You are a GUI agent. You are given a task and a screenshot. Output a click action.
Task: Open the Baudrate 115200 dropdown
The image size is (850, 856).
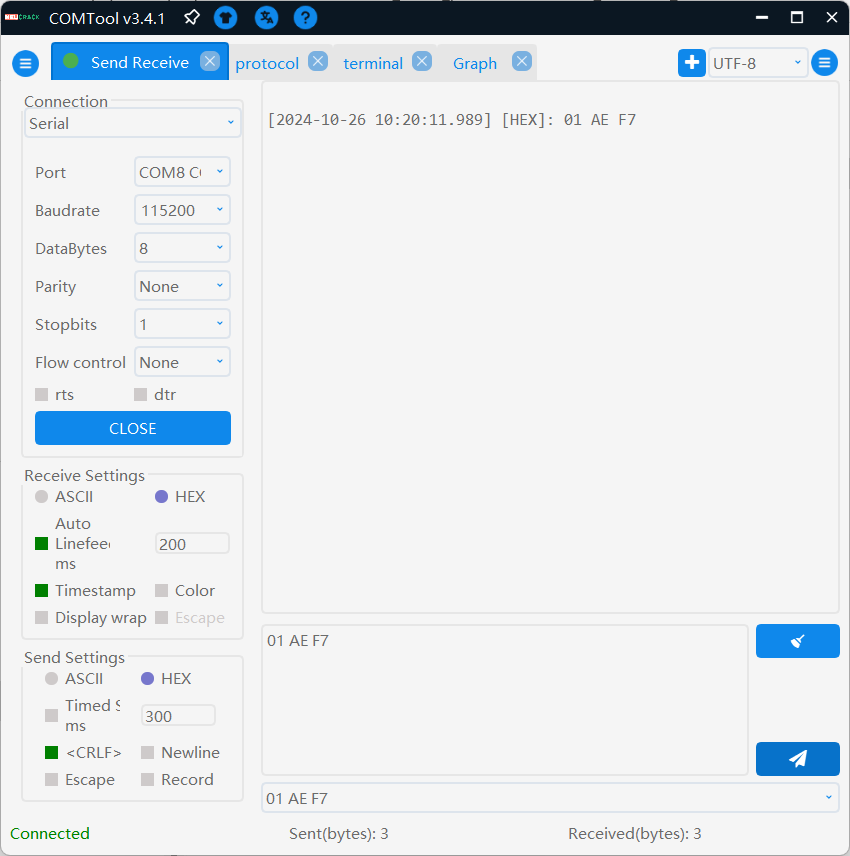182,210
